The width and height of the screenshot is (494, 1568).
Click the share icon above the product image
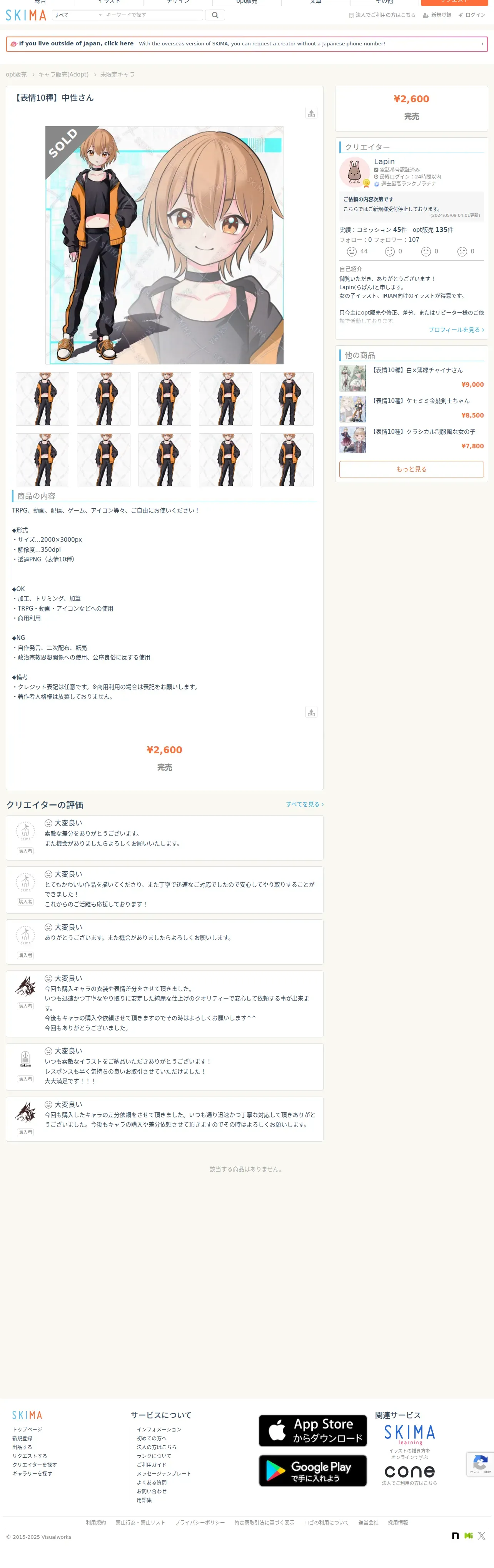tap(311, 113)
